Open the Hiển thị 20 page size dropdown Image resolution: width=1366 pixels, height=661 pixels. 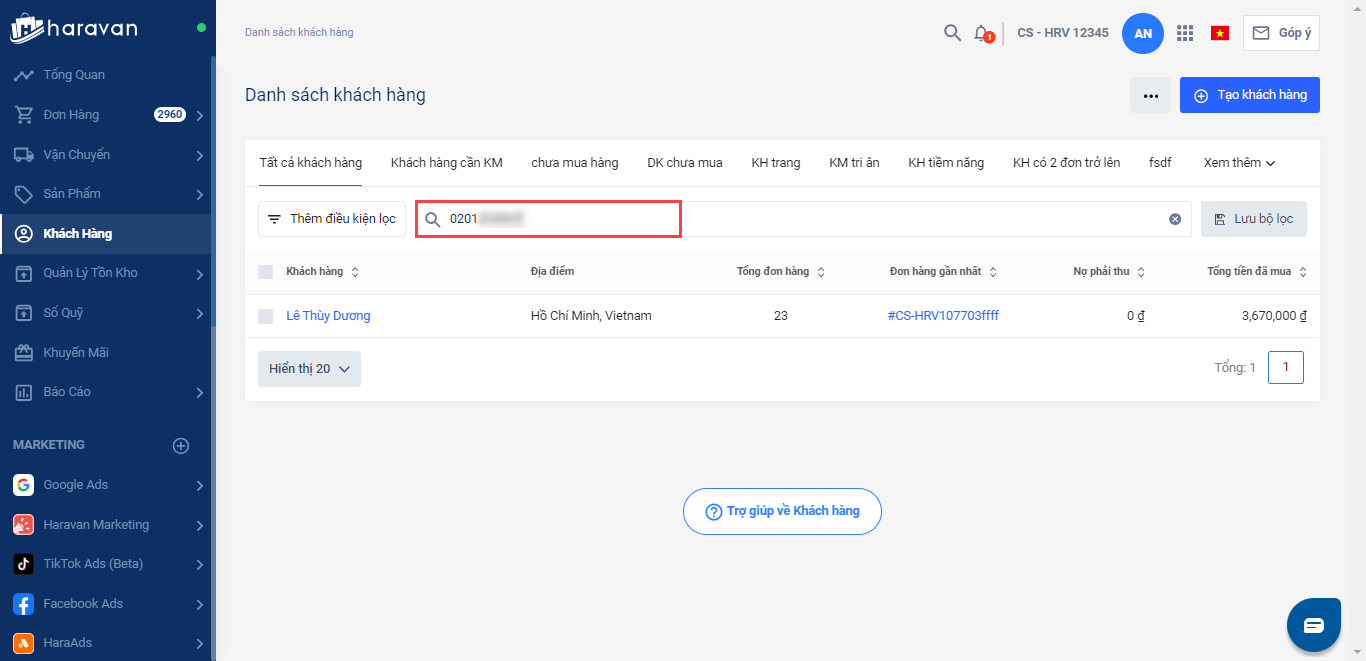[309, 369]
